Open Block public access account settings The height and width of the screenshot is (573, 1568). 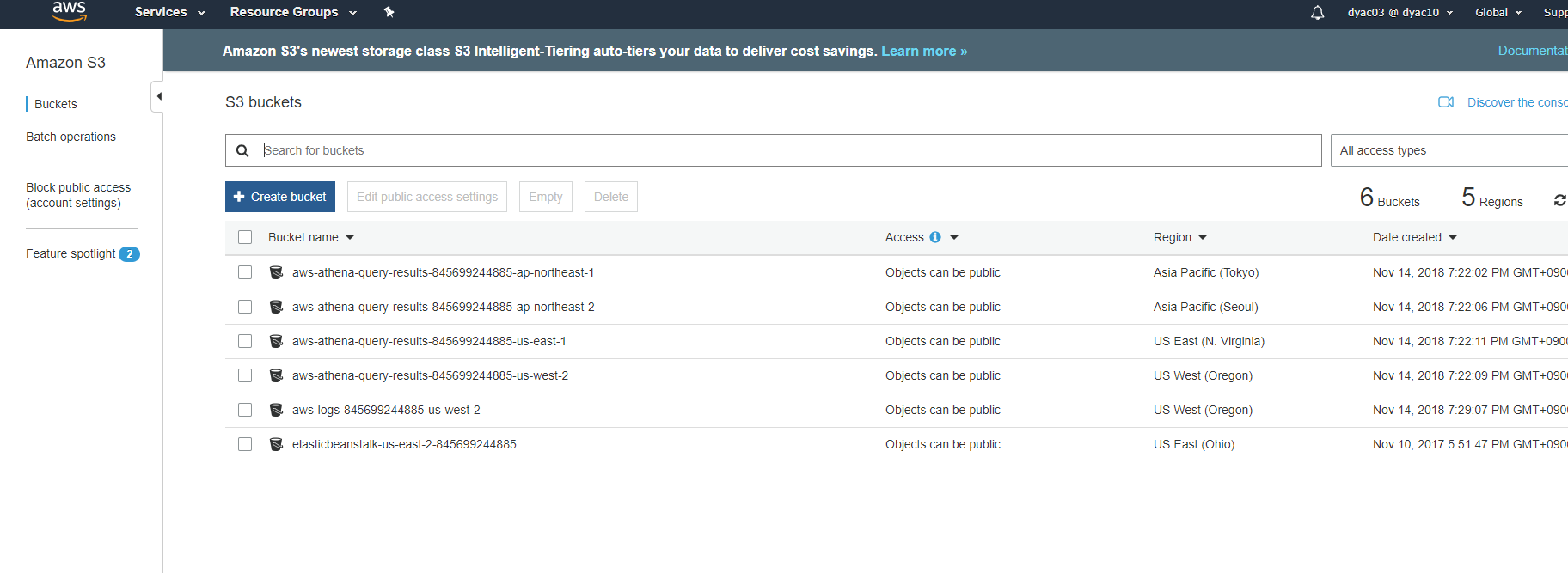tap(78, 195)
